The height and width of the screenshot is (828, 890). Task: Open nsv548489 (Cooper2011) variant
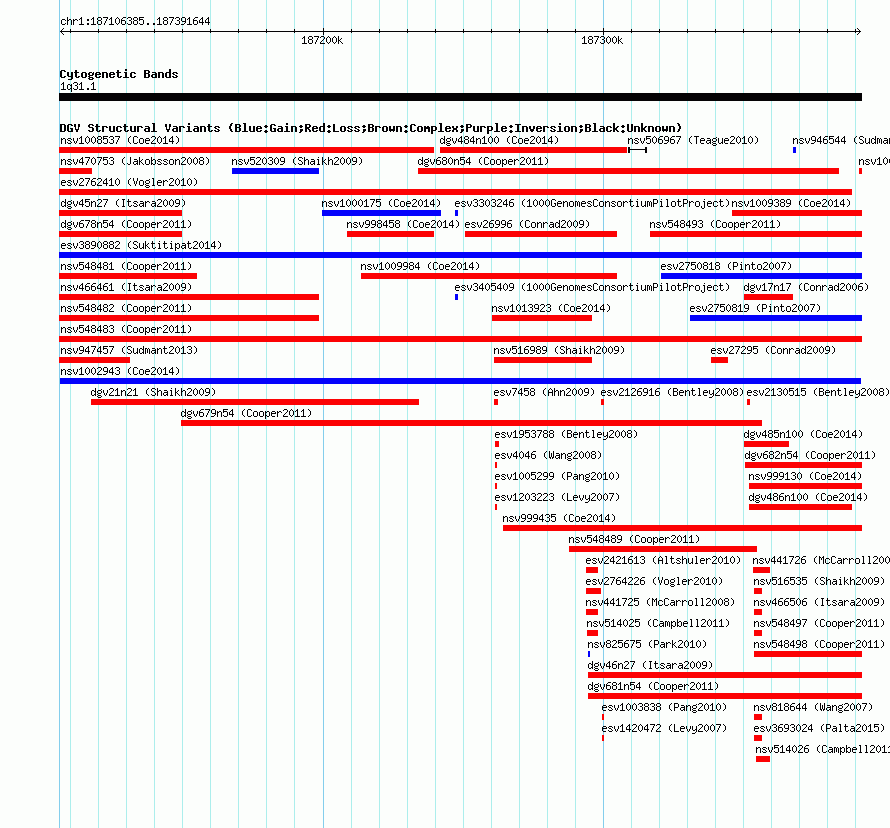662,549
